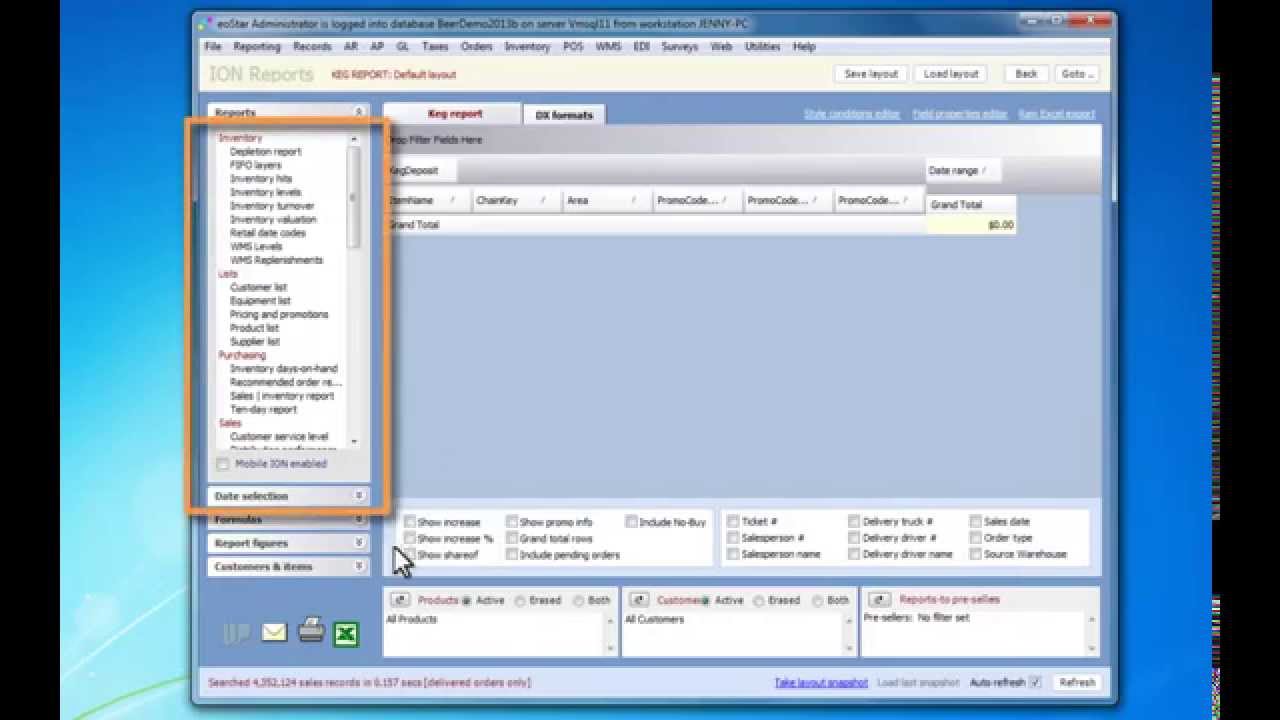Tick the Show promo info checkbox
Viewport: 1280px width, 720px height.
(512, 522)
